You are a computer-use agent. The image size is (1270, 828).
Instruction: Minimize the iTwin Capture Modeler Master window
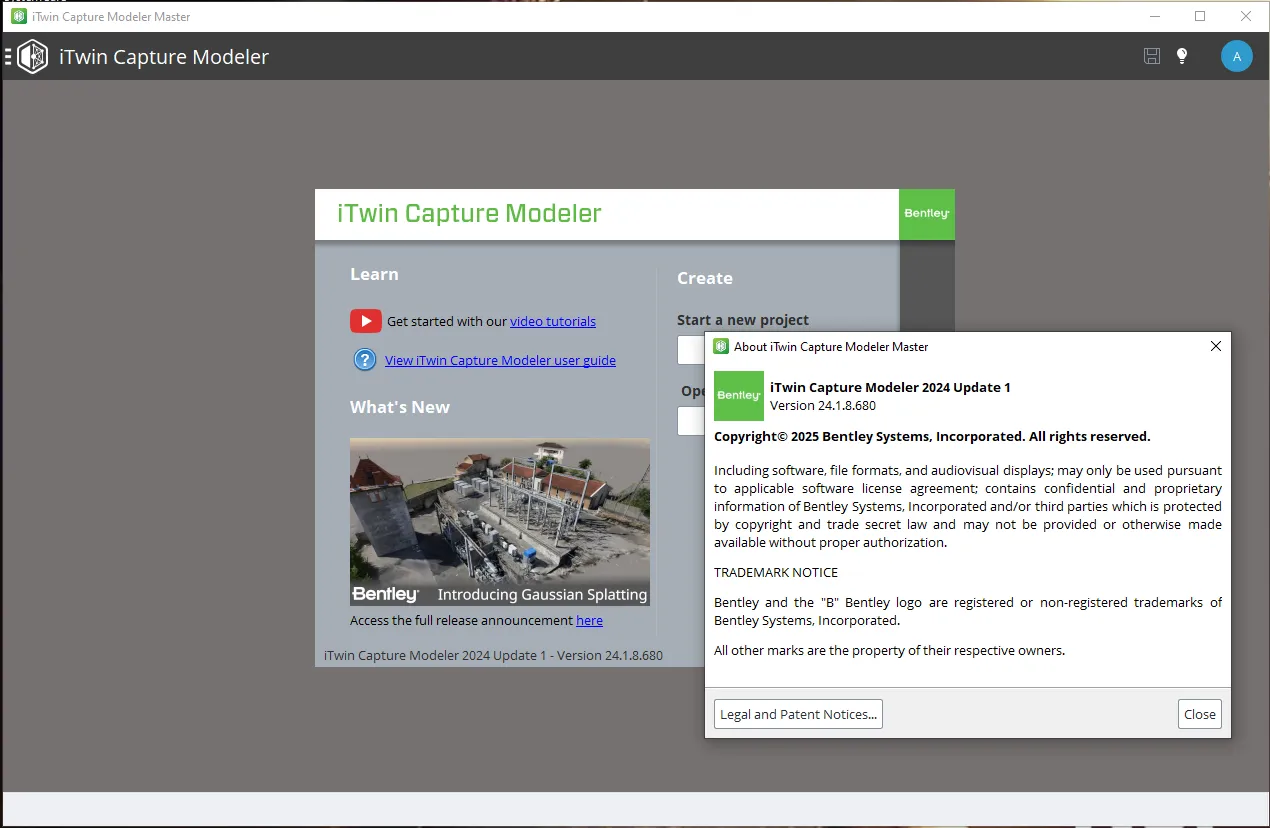(1155, 16)
